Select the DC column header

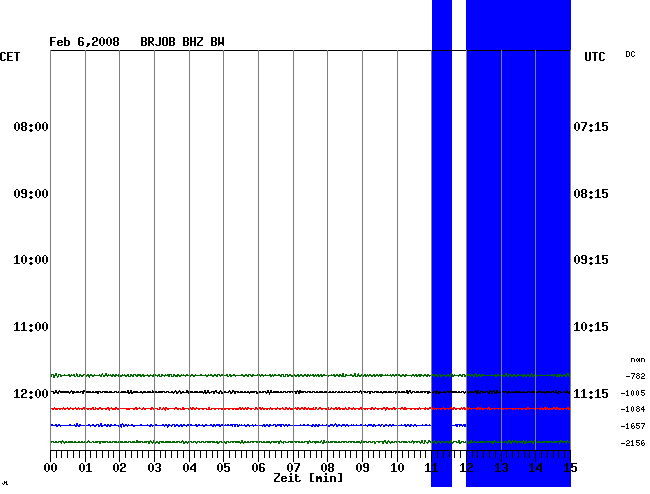pos(630,54)
